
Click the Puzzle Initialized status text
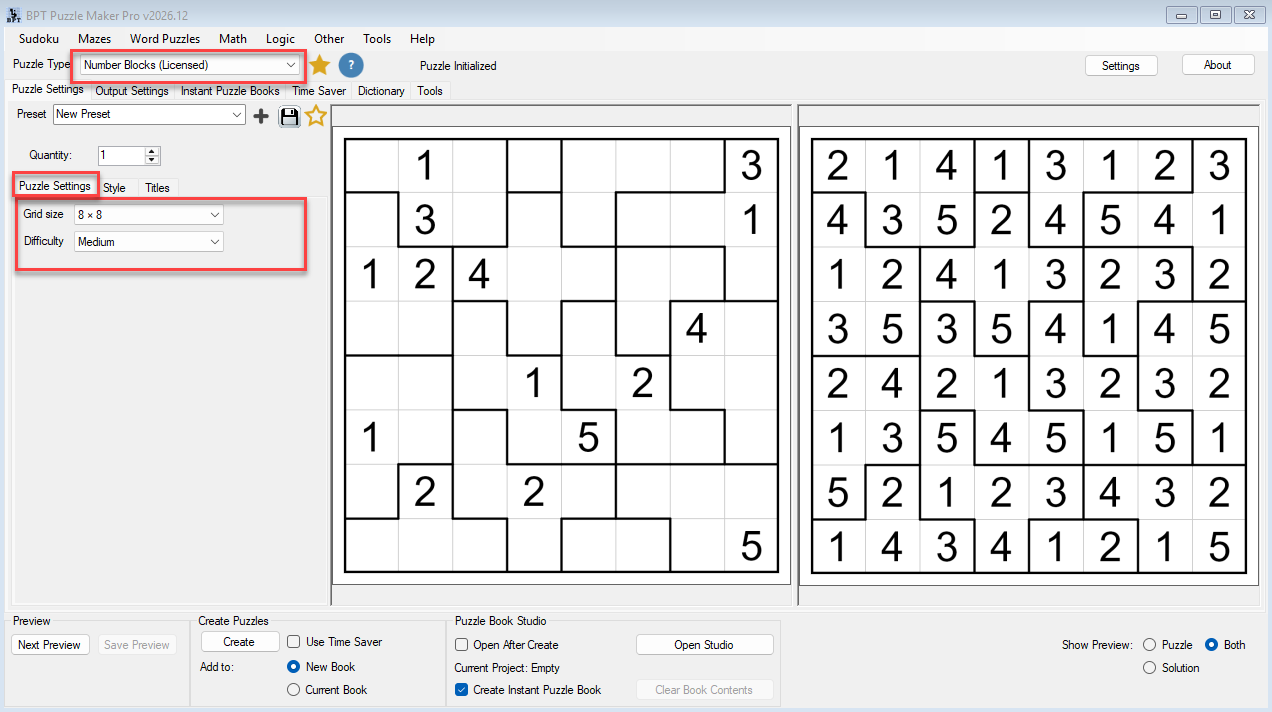(x=458, y=66)
